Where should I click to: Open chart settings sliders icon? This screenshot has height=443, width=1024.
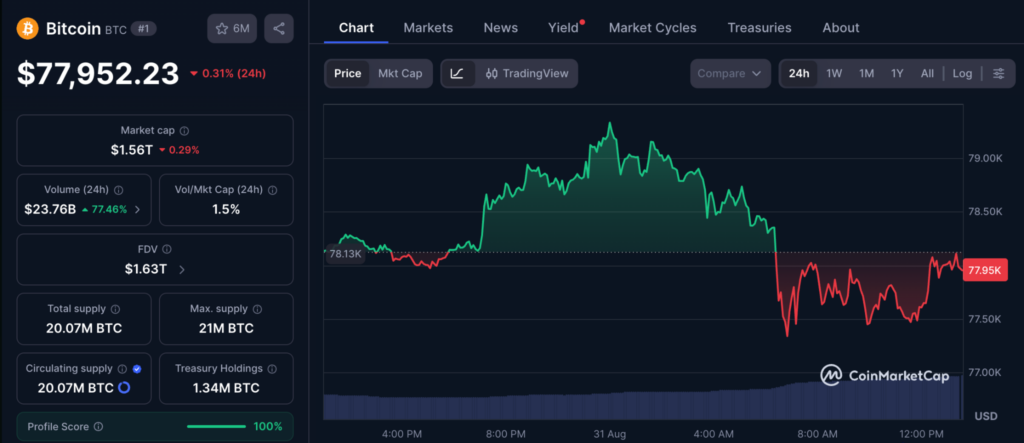pyautogui.click(x=999, y=73)
